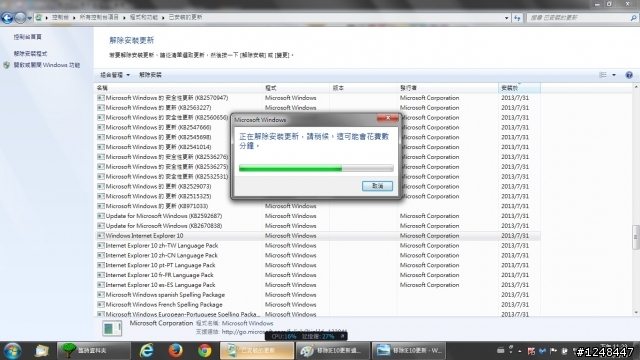Click the Control Panel icon in address bar
The image size is (640, 360).
pos(38,18)
